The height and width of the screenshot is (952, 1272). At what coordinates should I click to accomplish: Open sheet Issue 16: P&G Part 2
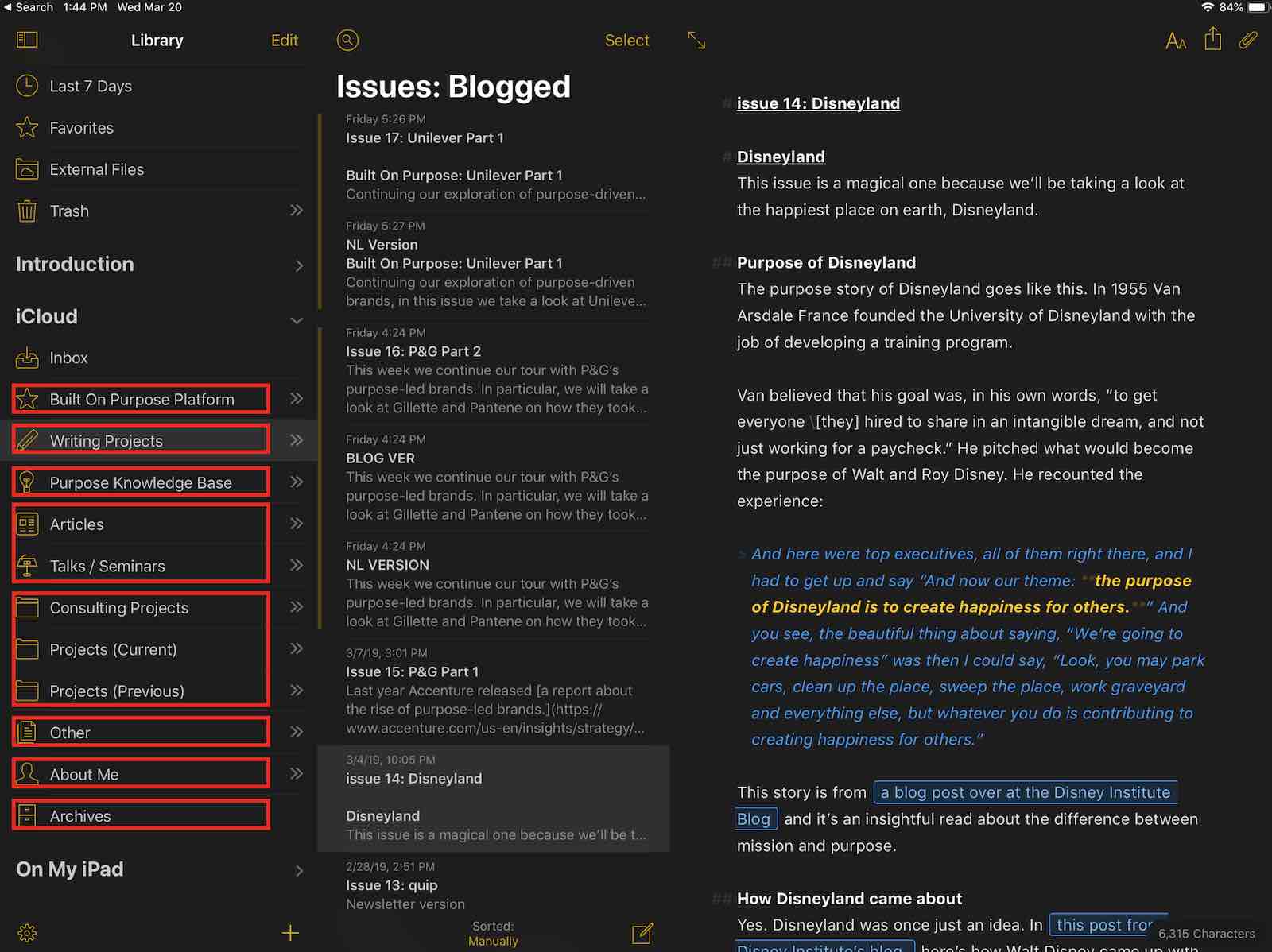(x=493, y=371)
